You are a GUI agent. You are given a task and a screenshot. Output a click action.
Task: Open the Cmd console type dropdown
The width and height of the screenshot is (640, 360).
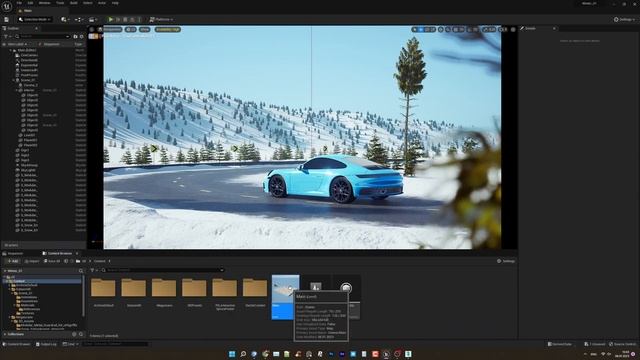[x=70, y=344]
